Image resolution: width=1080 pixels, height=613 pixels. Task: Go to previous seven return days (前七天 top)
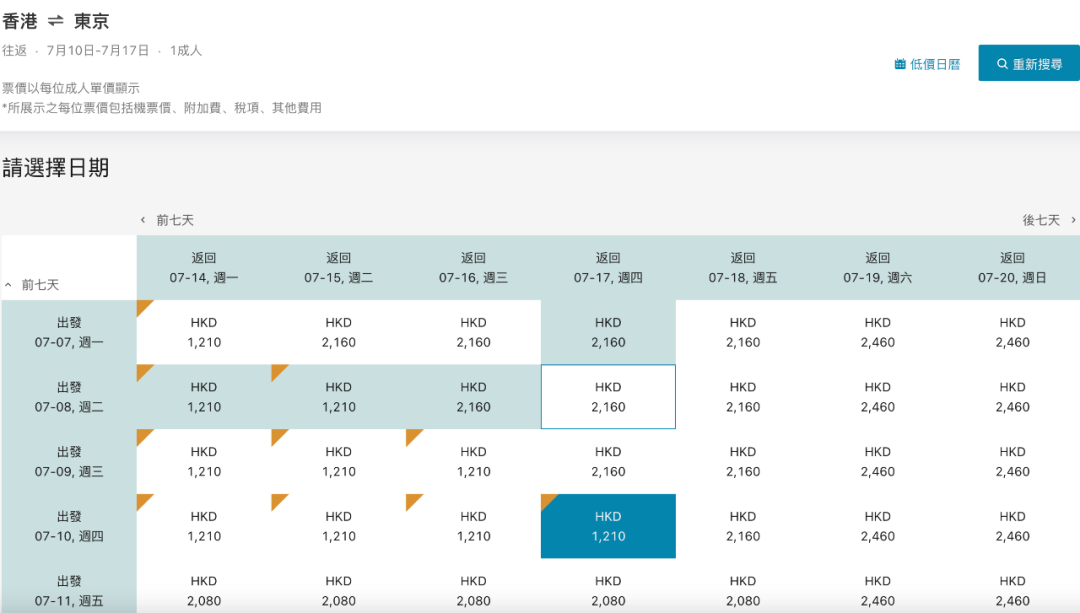[167, 220]
